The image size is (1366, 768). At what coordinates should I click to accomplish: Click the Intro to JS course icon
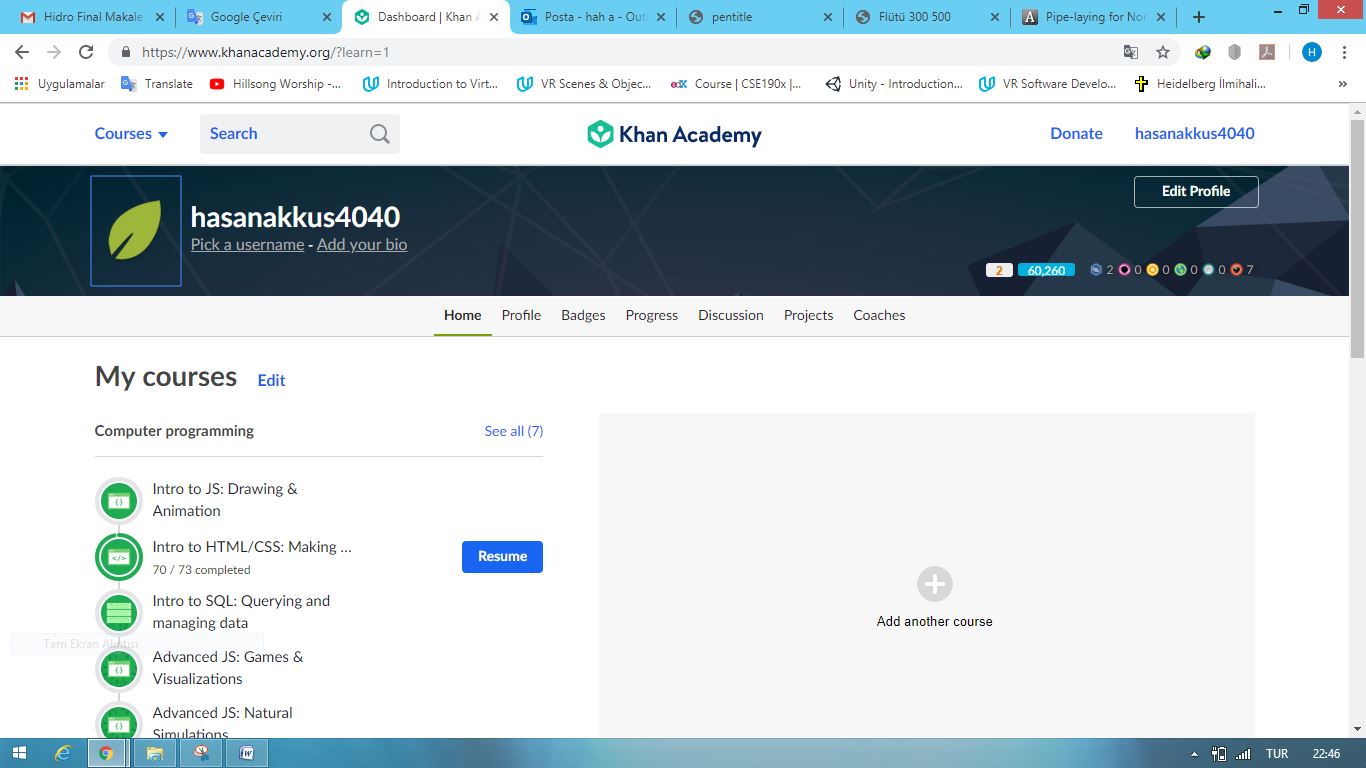(x=119, y=501)
